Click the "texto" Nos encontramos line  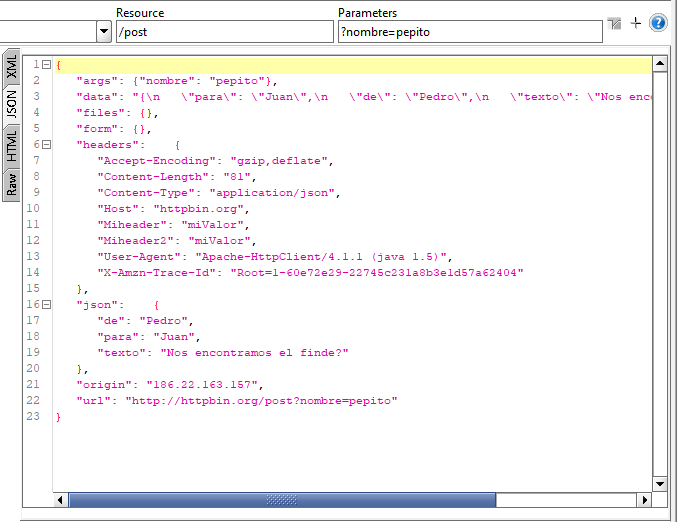[223, 353]
